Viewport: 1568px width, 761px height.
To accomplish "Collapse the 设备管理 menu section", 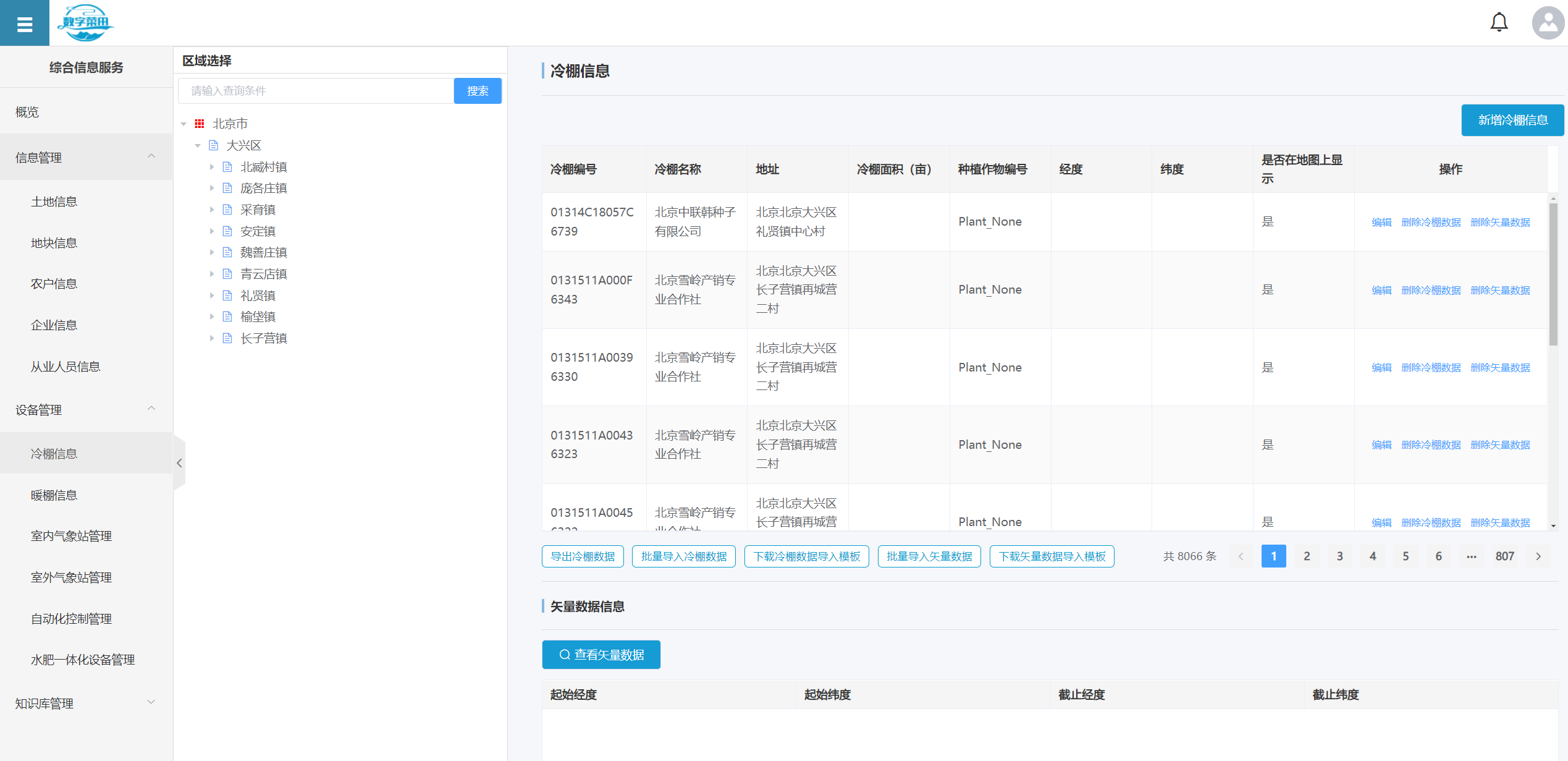I will tap(86, 410).
